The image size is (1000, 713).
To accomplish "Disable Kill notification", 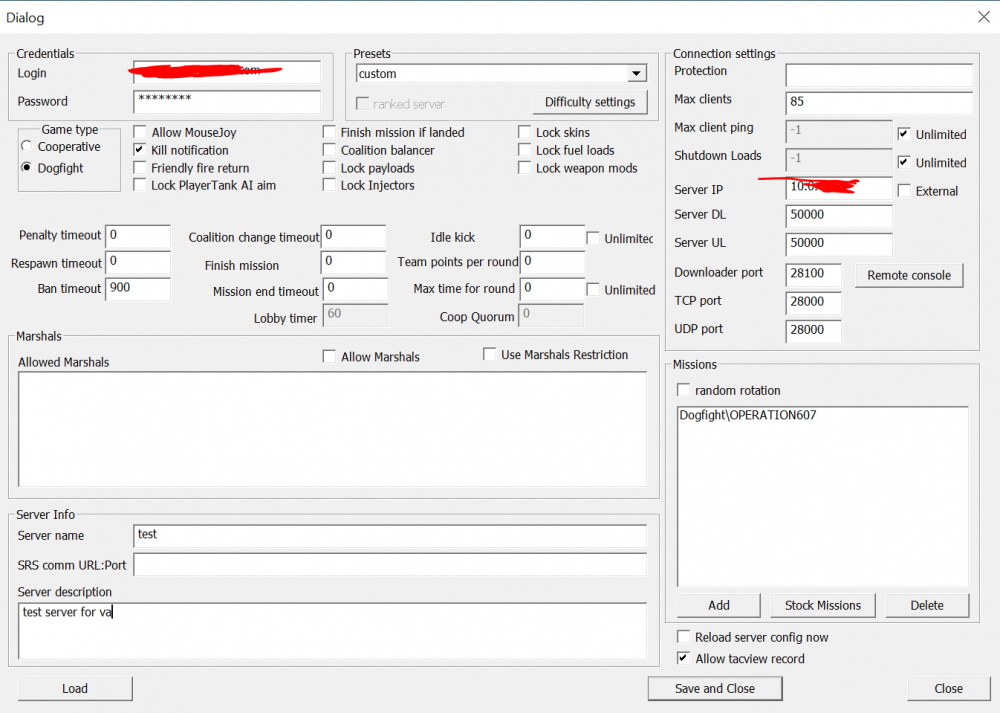I will (139, 149).
